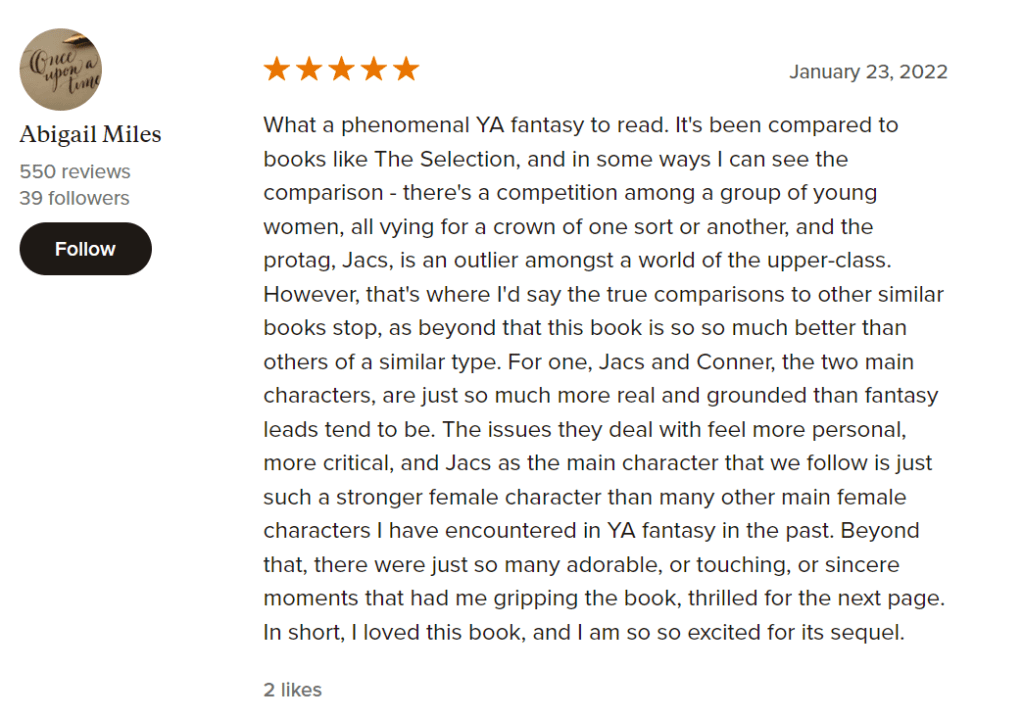Show the 39 followers list
The height and width of the screenshot is (719, 1023).
coord(74,198)
